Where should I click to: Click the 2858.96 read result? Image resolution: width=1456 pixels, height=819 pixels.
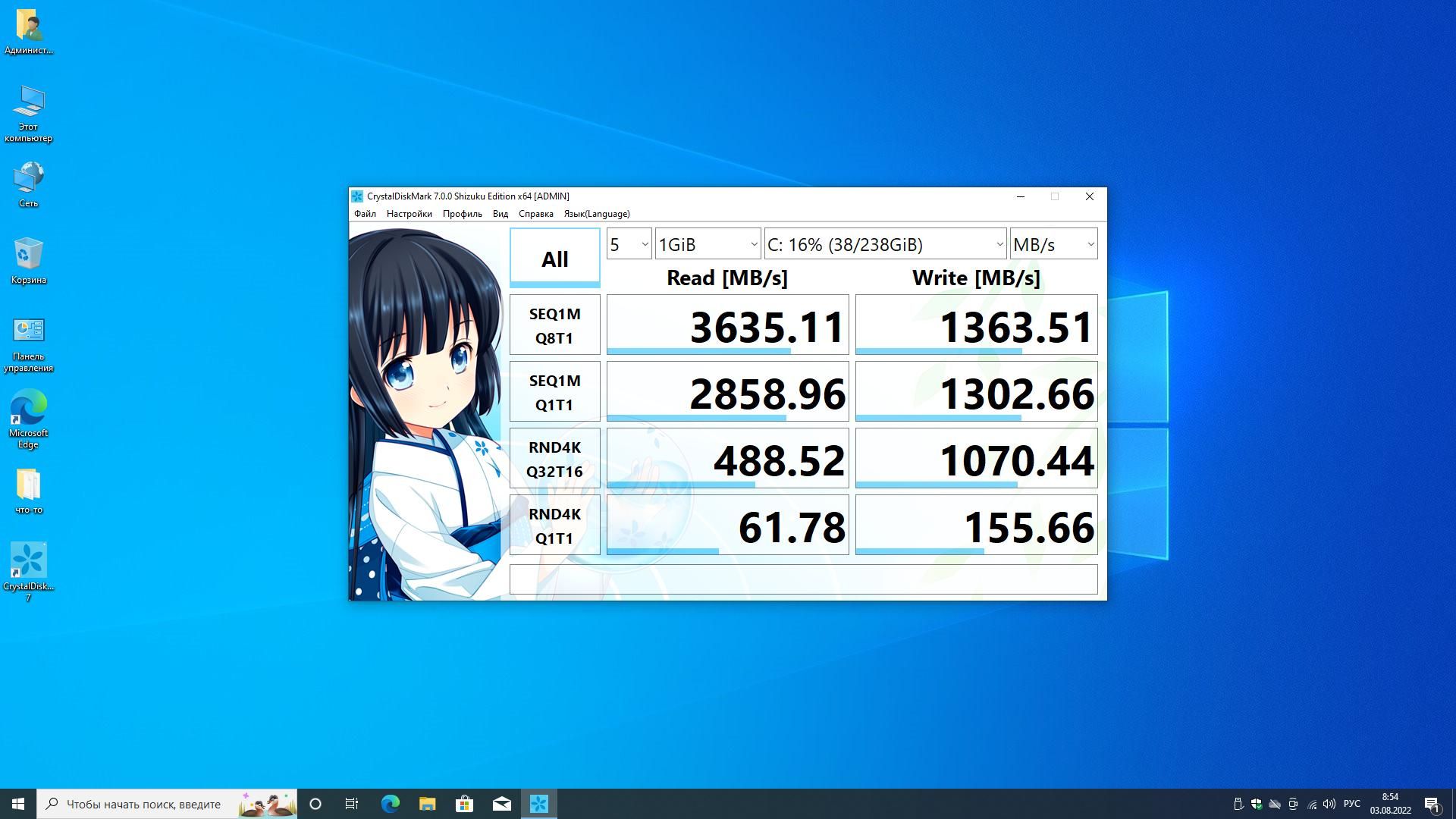click(727, 392)
